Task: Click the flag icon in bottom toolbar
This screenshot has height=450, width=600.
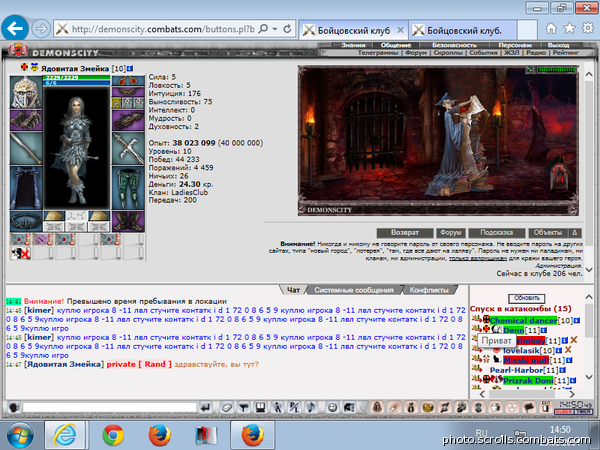Action: pyautogui.click(x=528, y=407)
